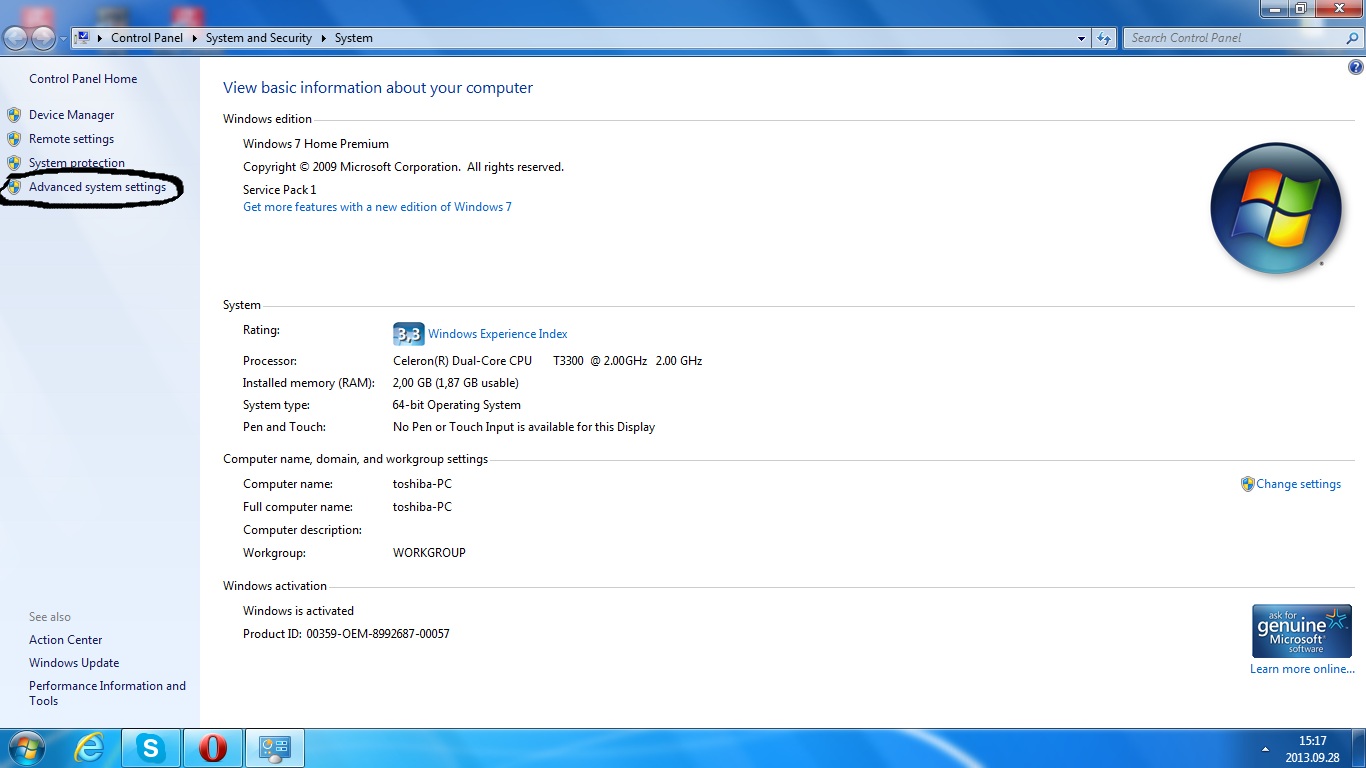Click shield icon beside System protection
This screenshot has width=1366, height=768.
[x=14, y=163]
